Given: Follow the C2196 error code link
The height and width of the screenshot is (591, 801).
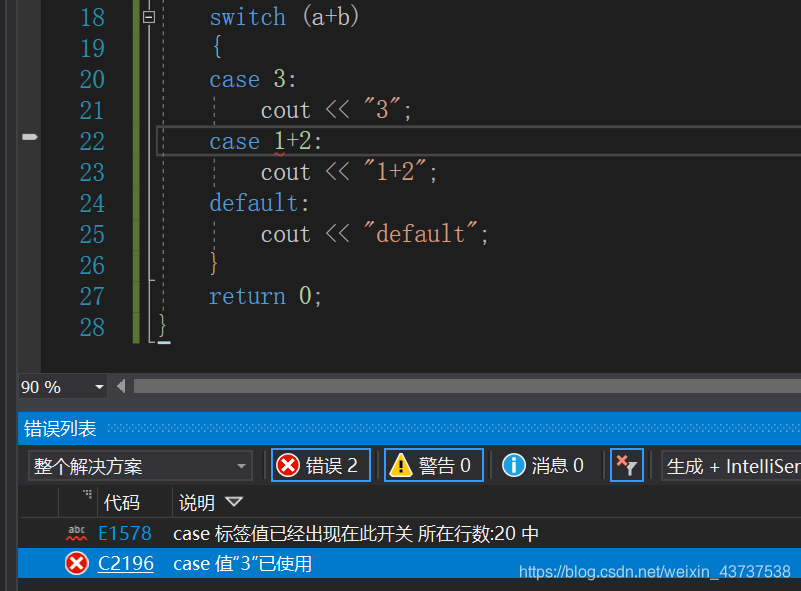Looking at the screenshot, I should [125, 563].
